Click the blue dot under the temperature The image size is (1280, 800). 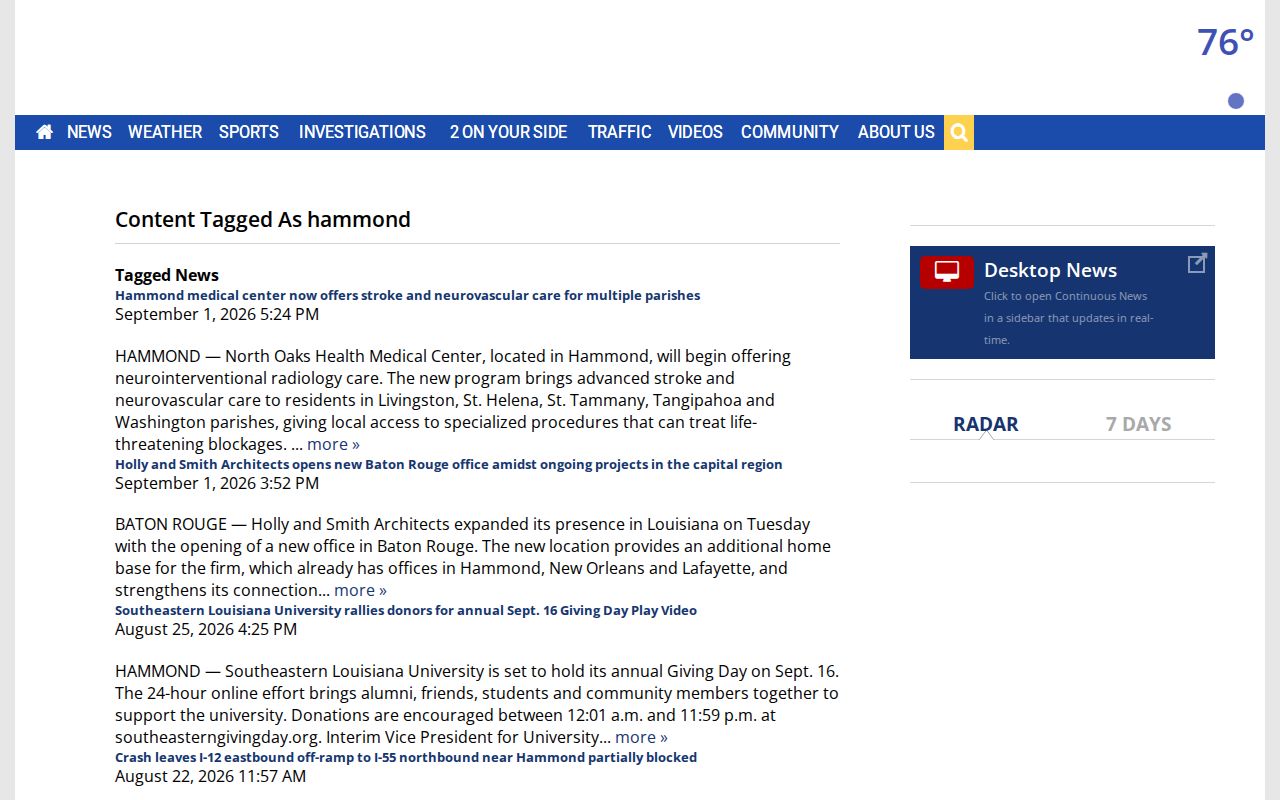coord(1236,101)
